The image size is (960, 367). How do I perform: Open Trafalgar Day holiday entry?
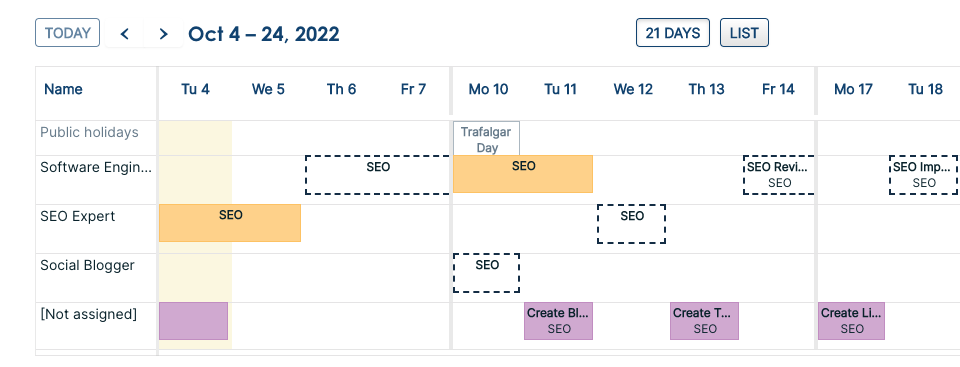pos(486,138)
